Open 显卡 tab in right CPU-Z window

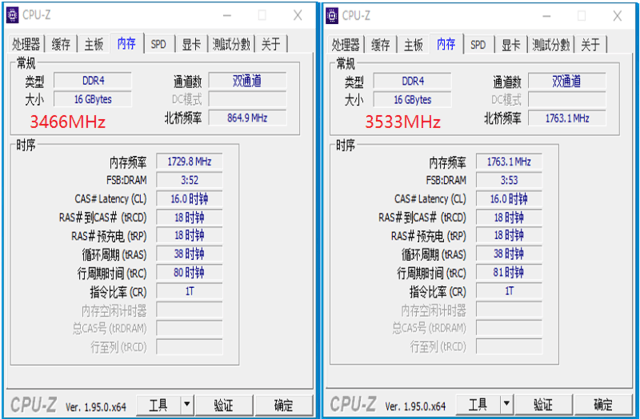tap(511, 44)
